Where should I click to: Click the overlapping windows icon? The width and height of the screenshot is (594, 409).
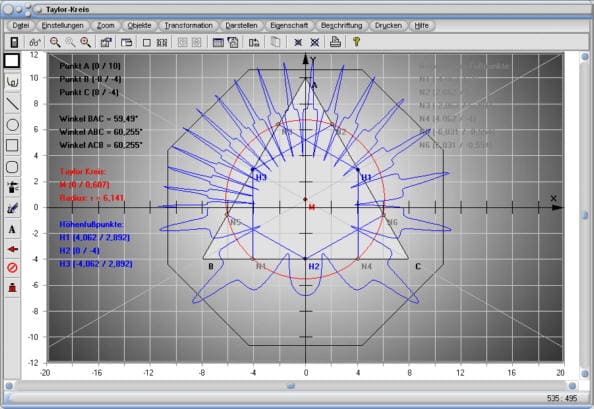(x=127, y=42)
